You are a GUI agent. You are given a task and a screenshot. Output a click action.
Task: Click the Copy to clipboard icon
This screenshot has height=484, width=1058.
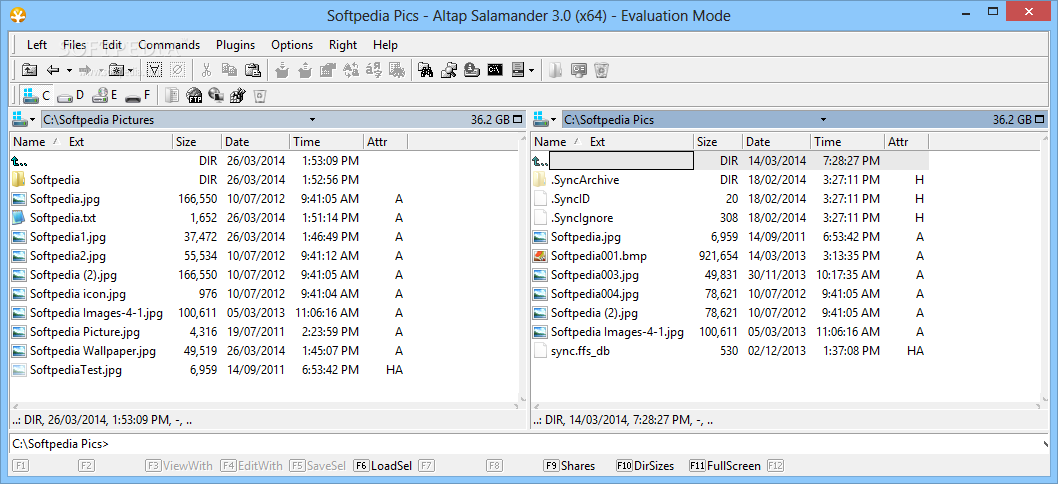click(229, 70)
